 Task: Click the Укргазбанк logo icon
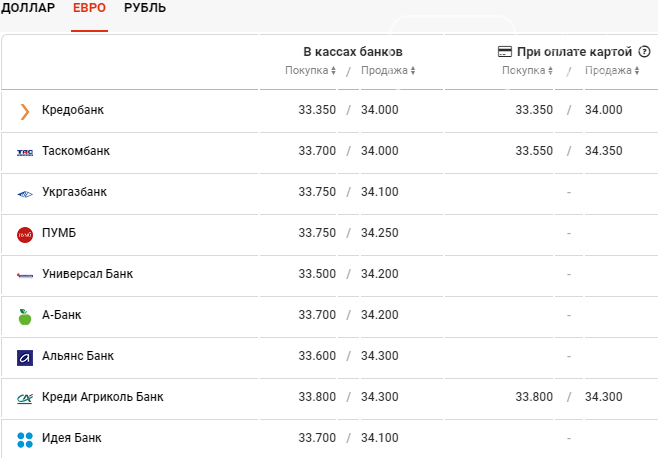25,193
